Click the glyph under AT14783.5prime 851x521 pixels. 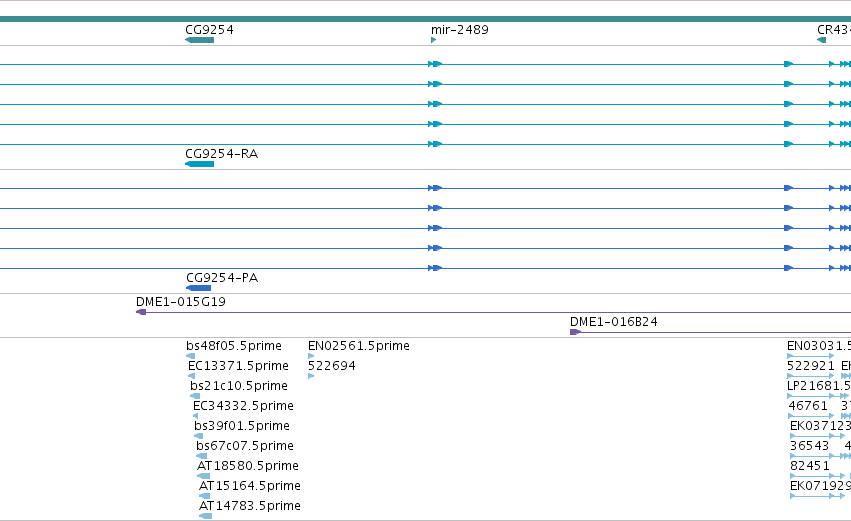[206, 516]
